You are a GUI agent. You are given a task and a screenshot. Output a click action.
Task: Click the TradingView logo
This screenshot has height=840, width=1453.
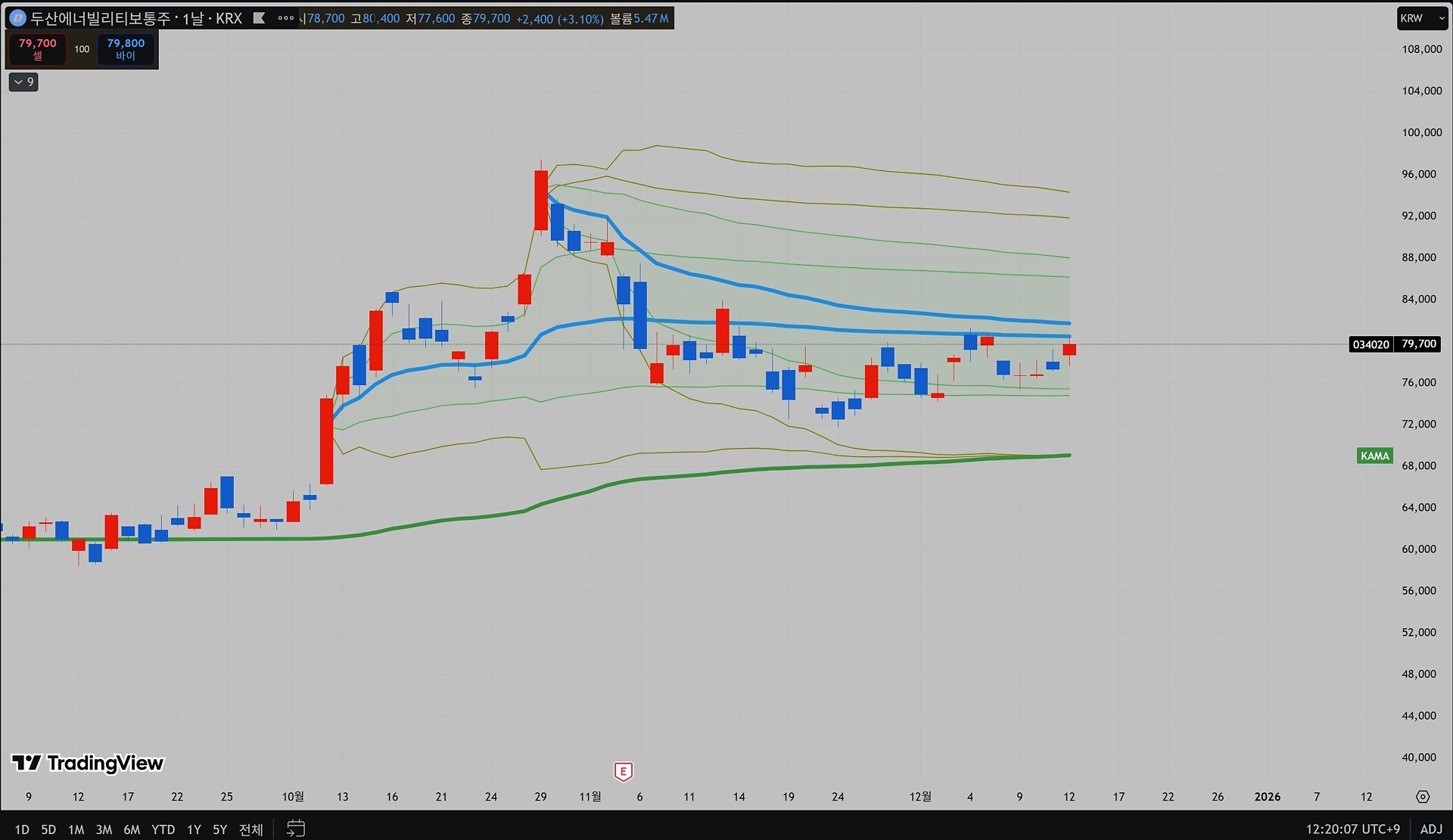88,763
